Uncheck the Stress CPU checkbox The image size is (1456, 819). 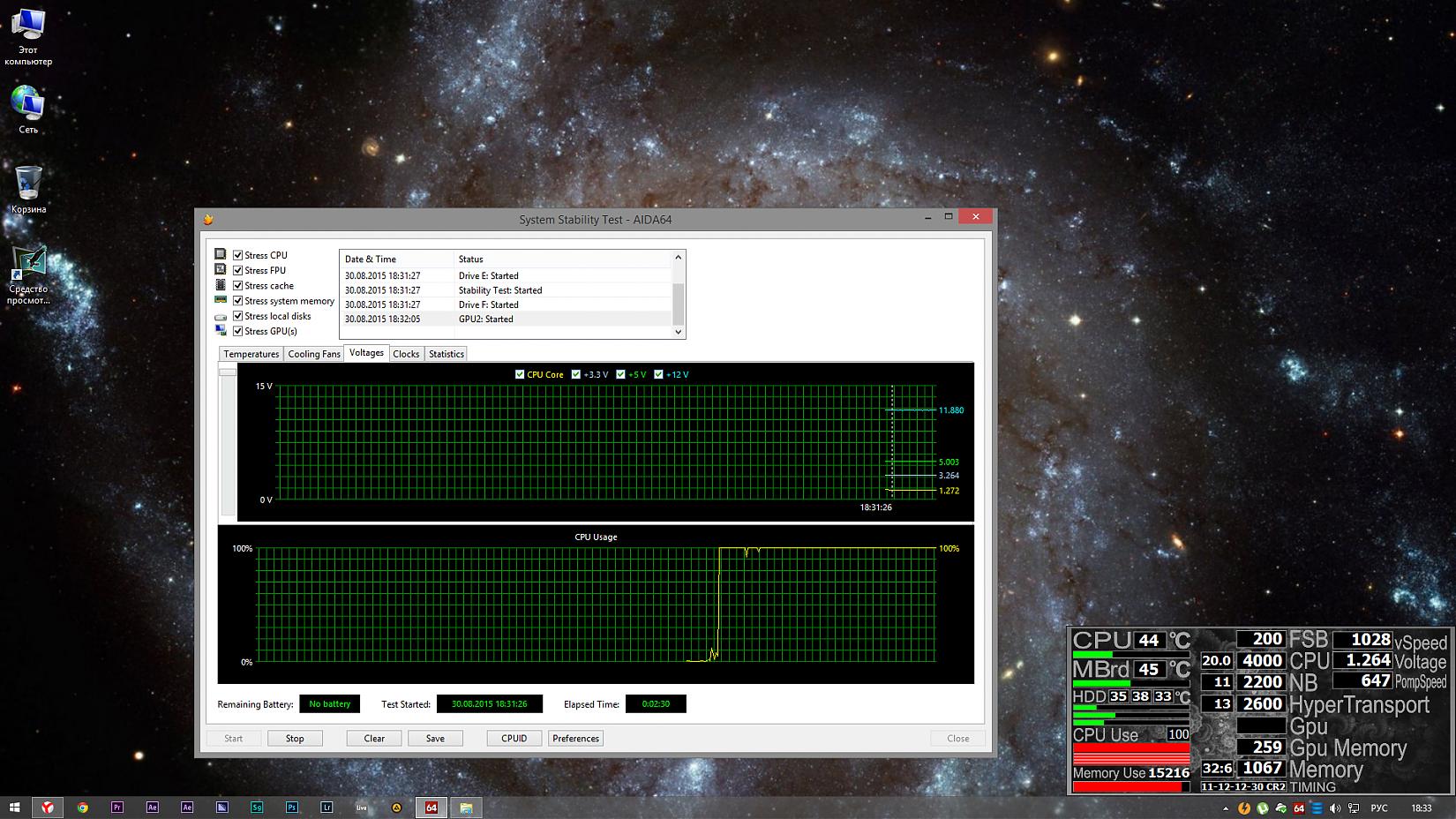click(237, 255)
